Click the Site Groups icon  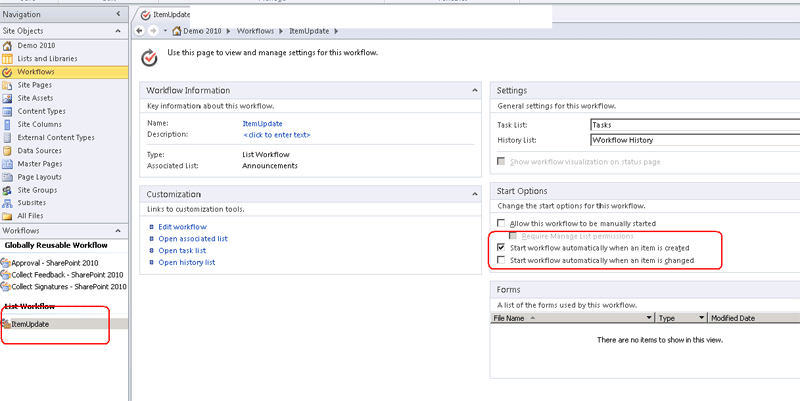coord(8,189)
